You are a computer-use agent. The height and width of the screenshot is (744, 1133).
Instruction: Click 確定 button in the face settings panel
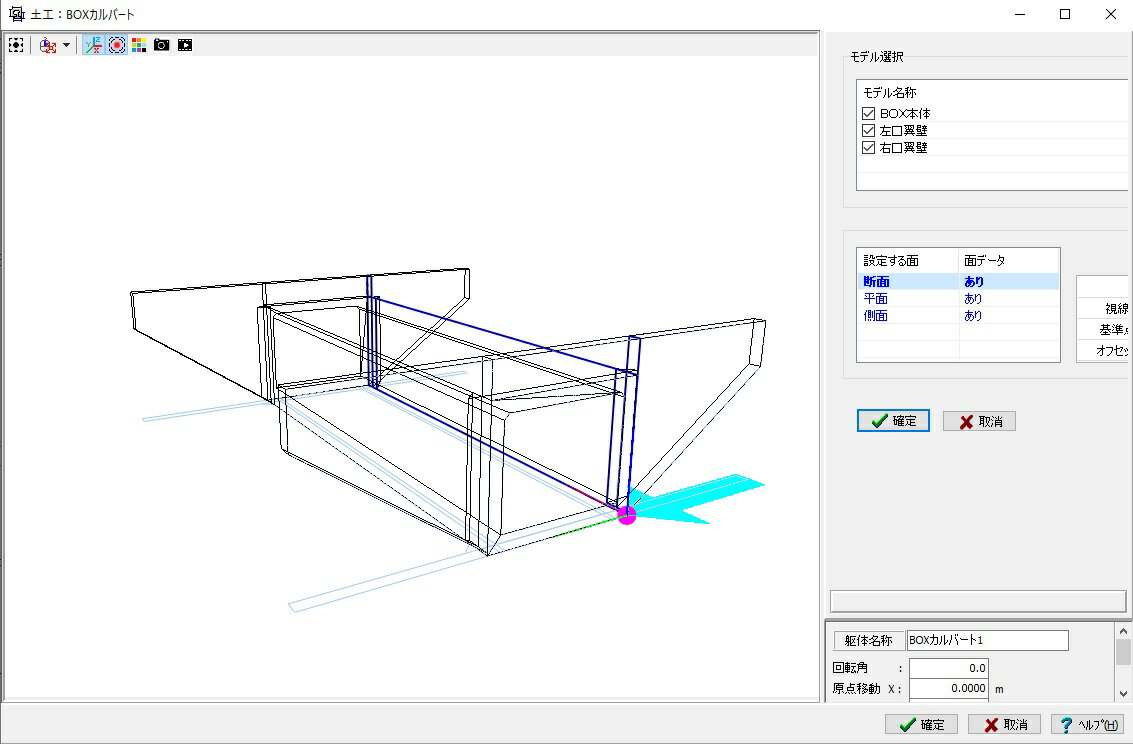point(893,421)
